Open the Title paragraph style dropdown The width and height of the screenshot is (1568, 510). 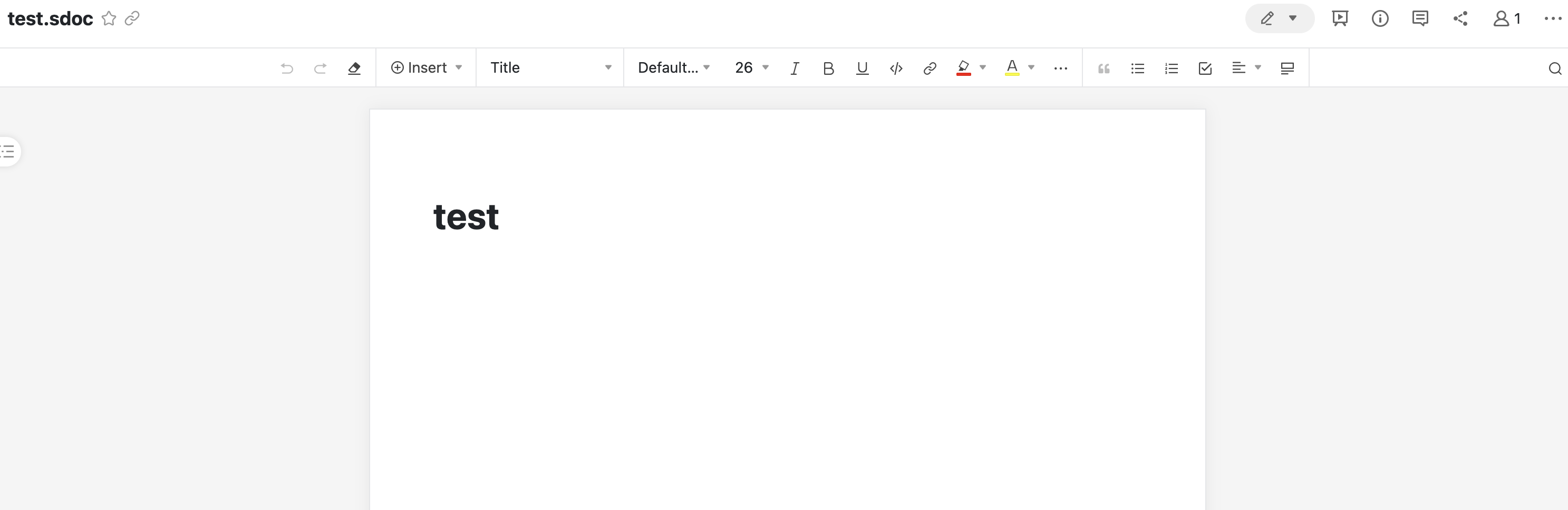550,67
